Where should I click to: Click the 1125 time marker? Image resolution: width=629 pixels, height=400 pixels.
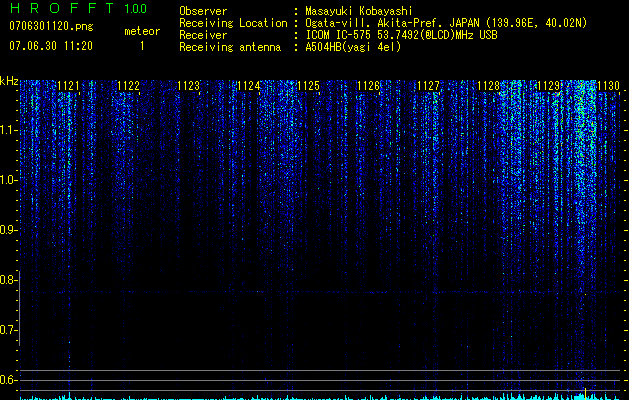(x=308, y=86)
